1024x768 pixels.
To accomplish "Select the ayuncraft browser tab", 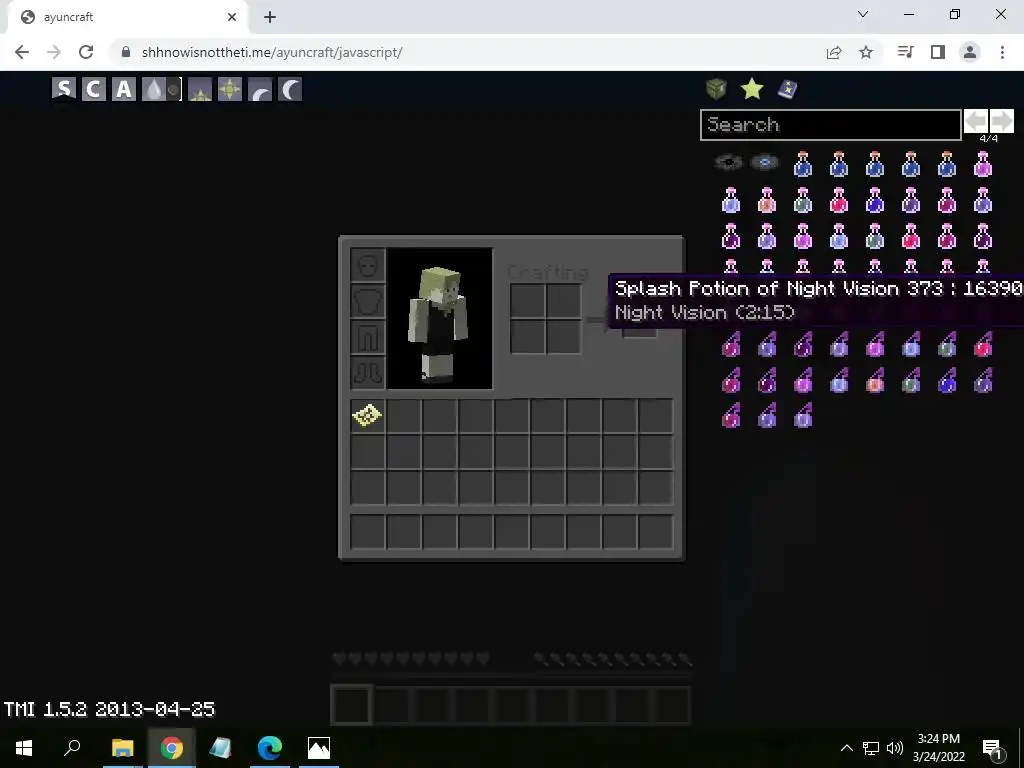I will (127, 17).
